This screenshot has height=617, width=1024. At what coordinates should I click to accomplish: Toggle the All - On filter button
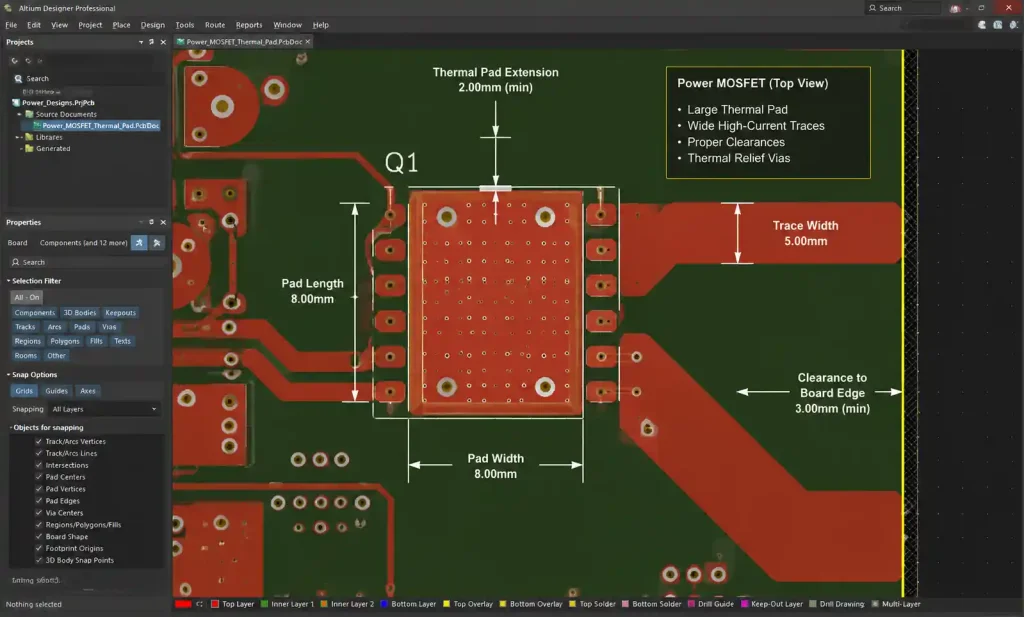point(27,297)
